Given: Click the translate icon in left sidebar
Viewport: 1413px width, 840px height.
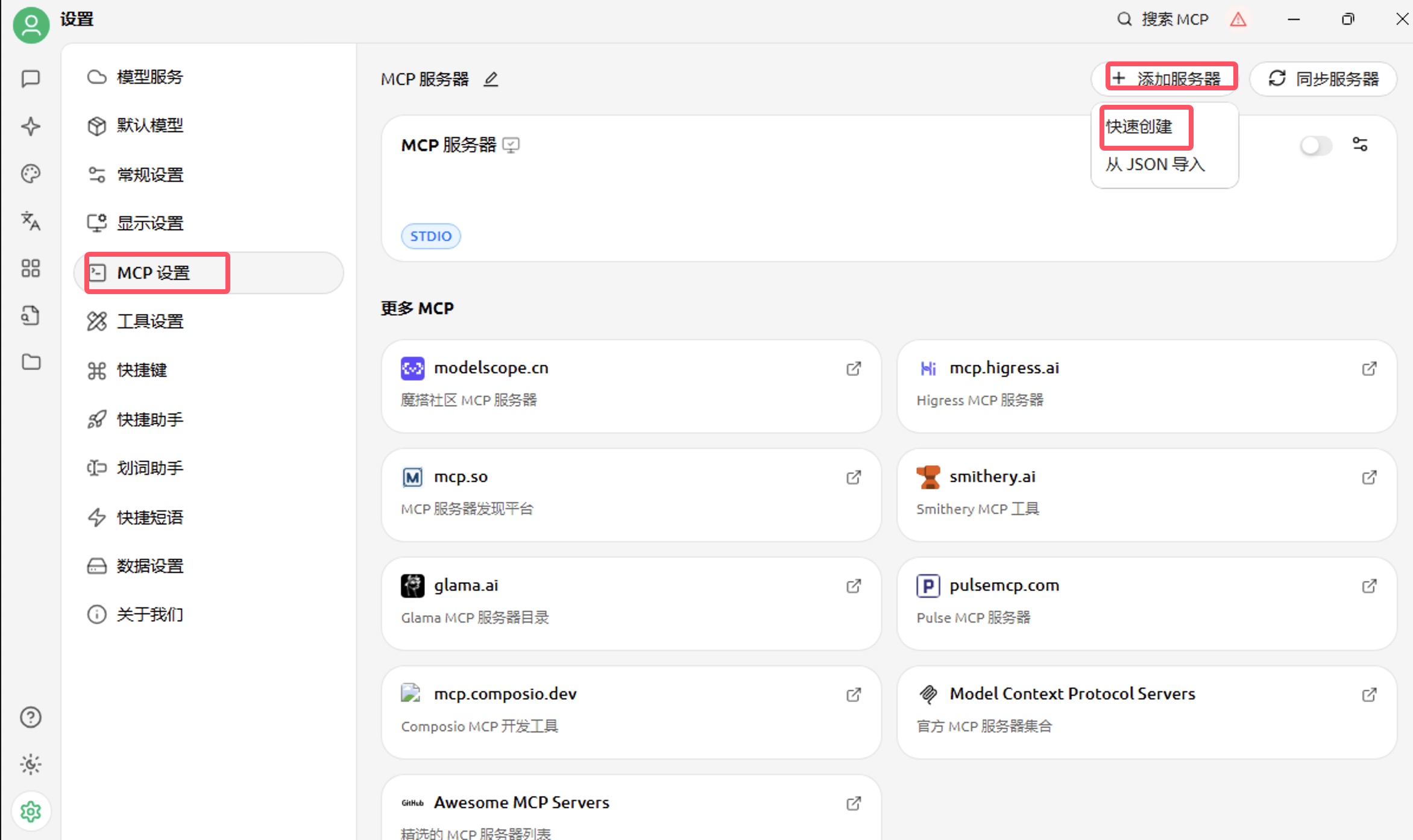Looking at the screenshot, I should 31,221.
